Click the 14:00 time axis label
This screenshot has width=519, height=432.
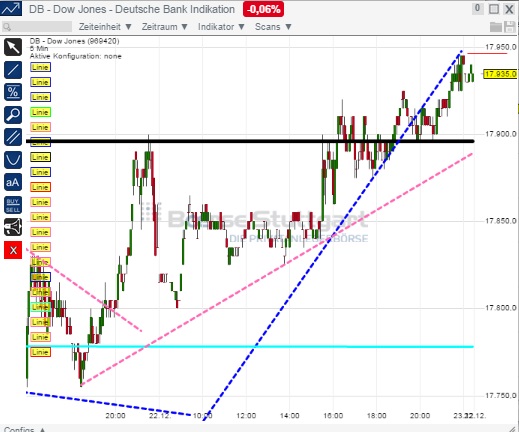(289, 416)
